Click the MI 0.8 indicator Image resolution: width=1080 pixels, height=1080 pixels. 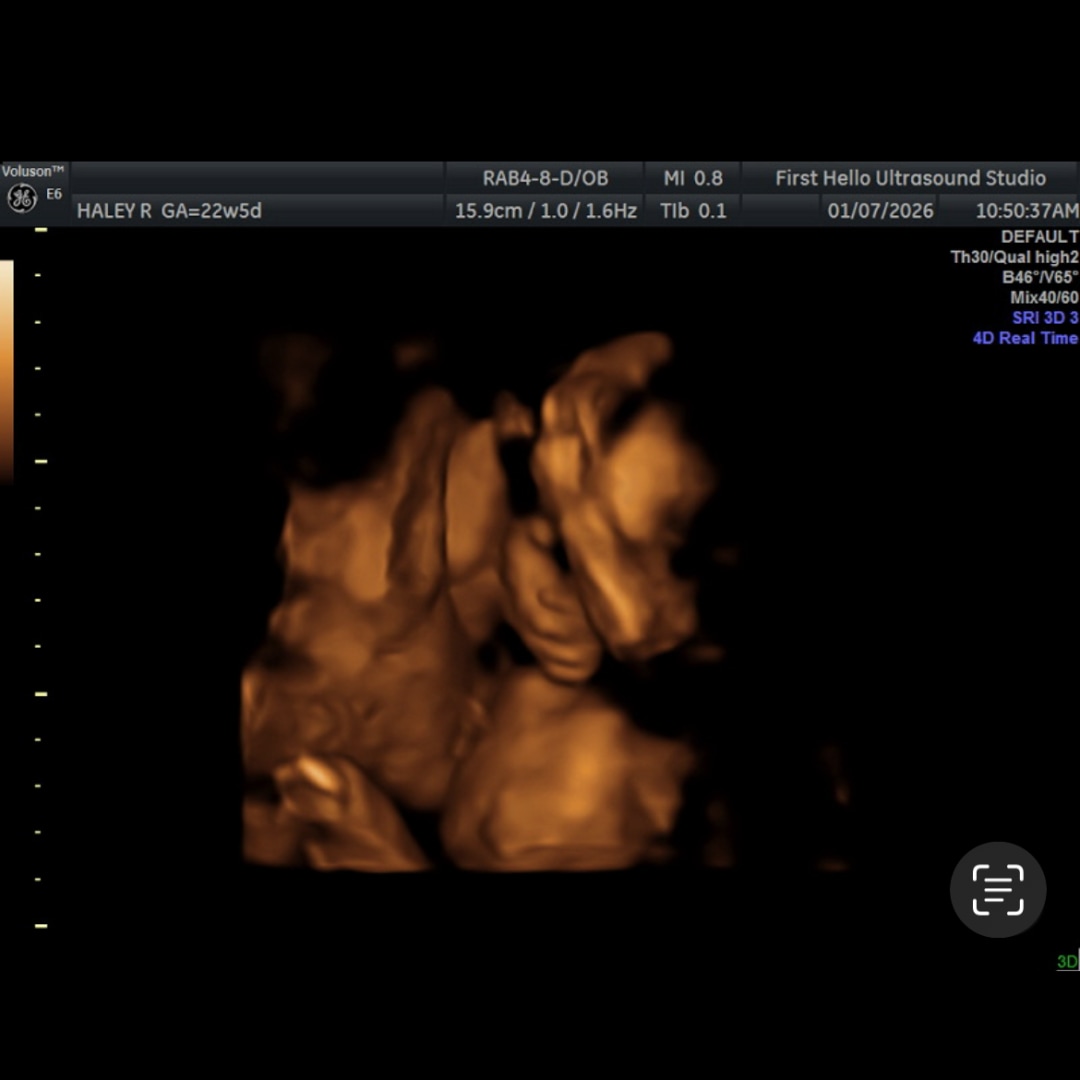(693, 178)
